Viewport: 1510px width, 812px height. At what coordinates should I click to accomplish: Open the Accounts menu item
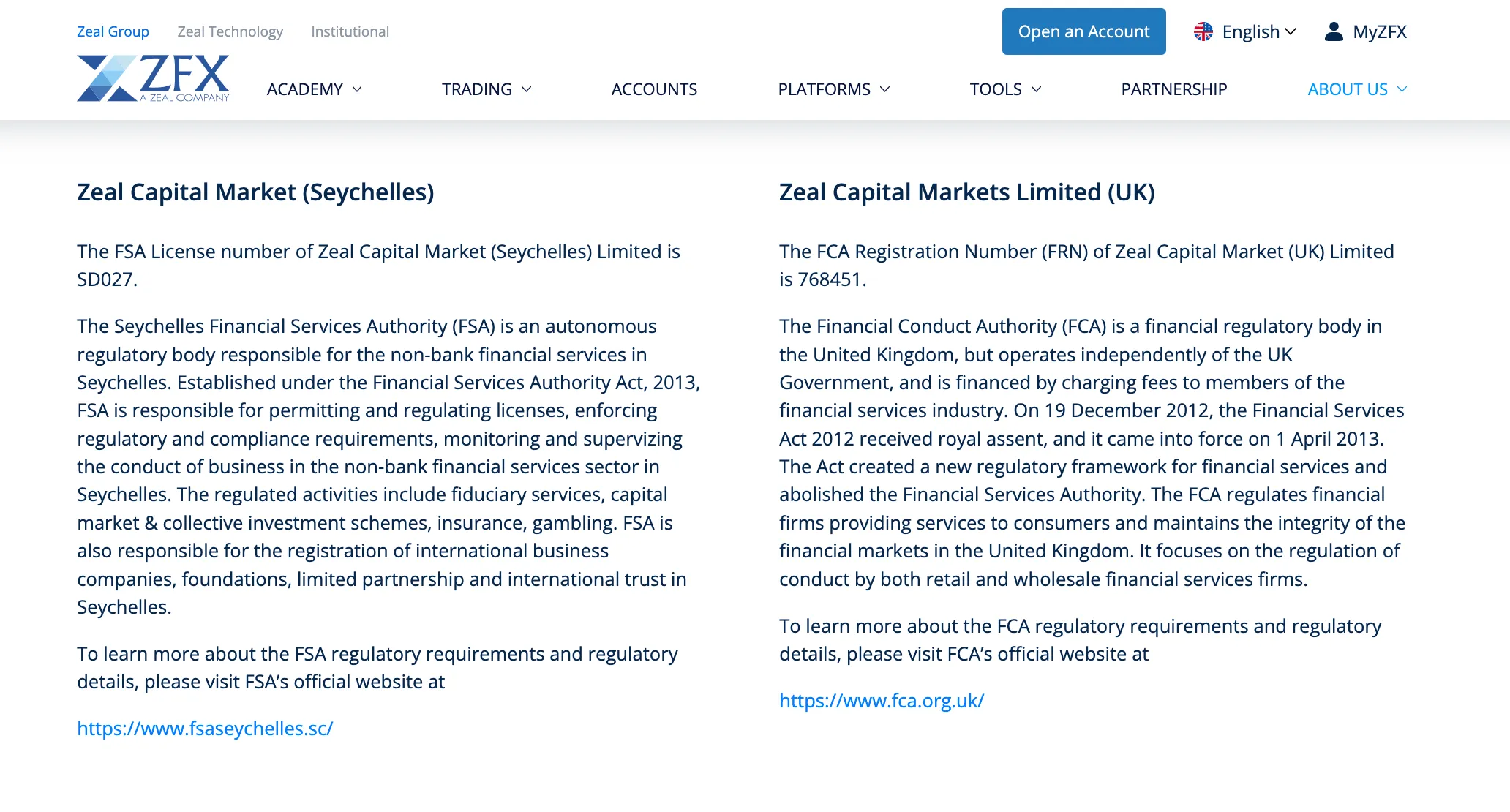(654, 89)
